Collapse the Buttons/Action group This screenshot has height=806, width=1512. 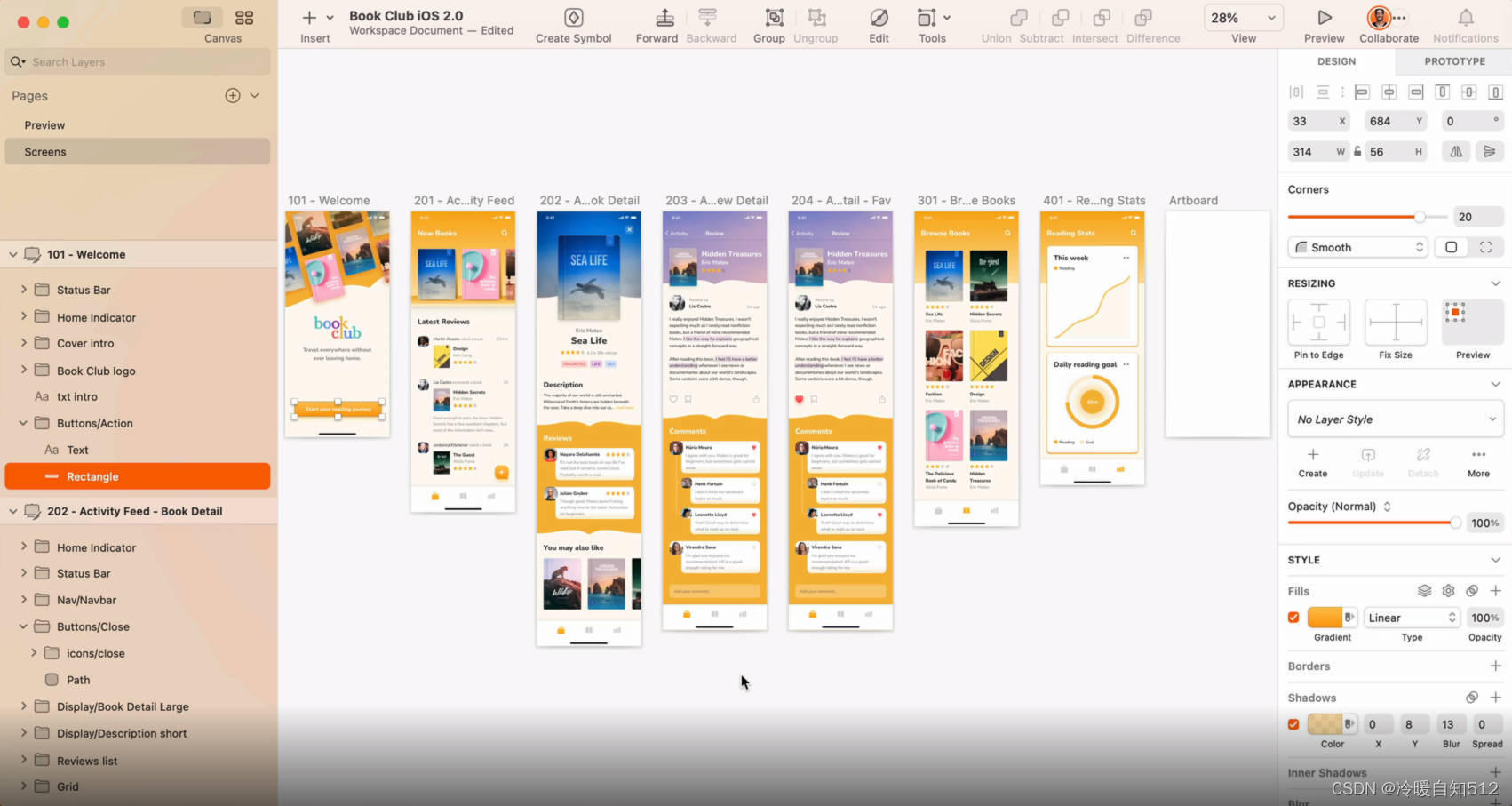pos(24,423)
